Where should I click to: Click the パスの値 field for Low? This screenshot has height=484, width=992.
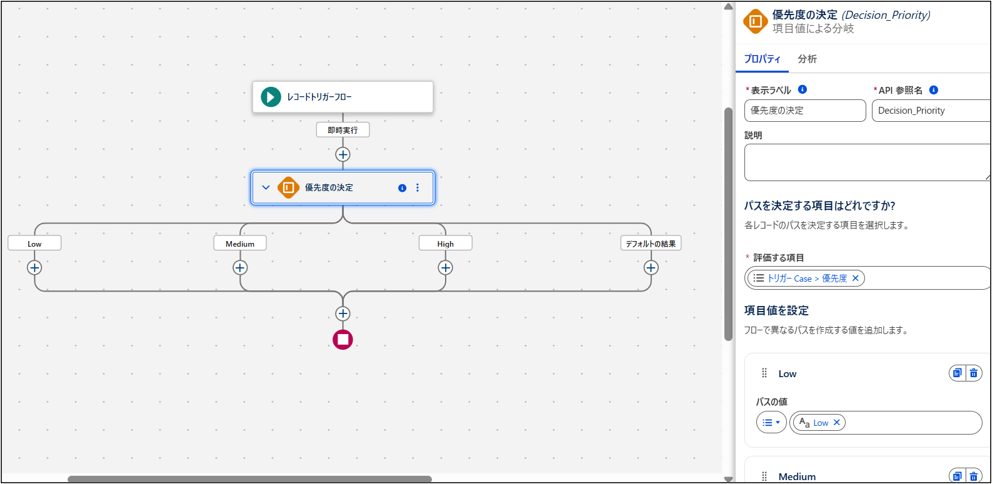tap(886, 423)
